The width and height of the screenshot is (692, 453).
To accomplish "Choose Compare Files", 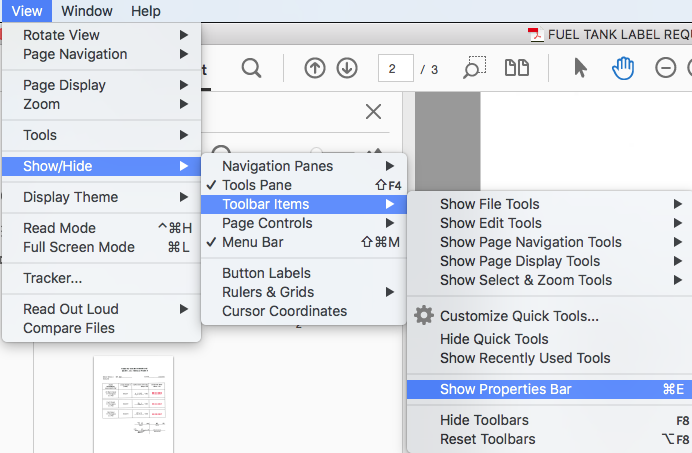I will (x=102, y=328).
